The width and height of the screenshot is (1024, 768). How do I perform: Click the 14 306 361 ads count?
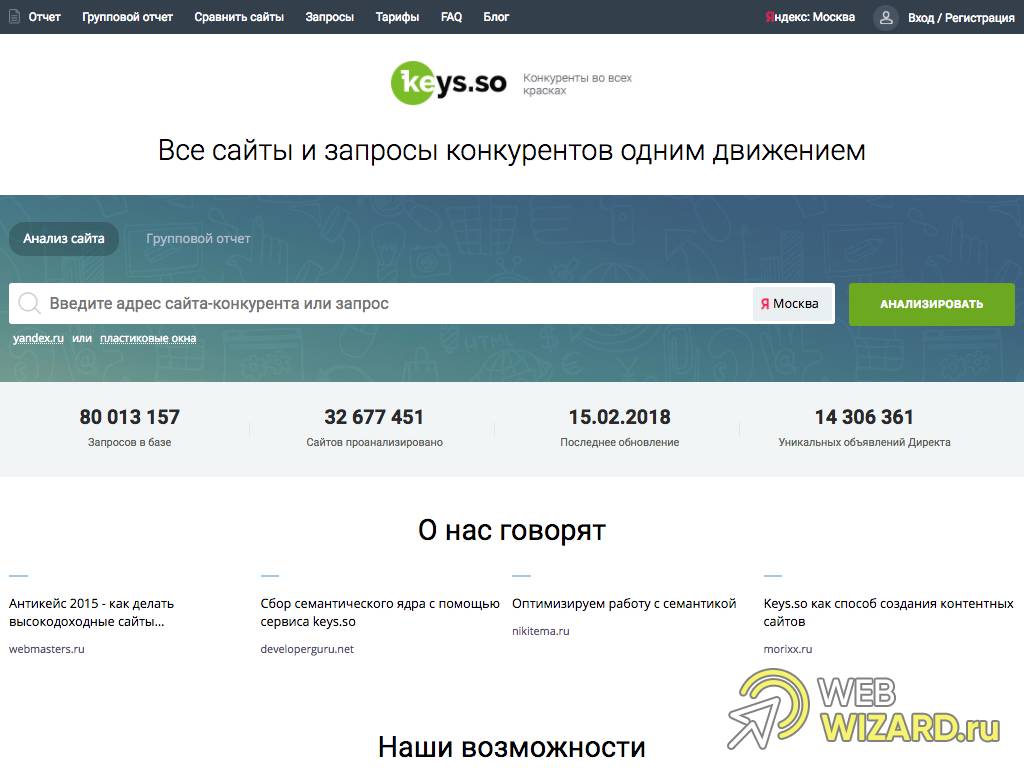point(864,417)
